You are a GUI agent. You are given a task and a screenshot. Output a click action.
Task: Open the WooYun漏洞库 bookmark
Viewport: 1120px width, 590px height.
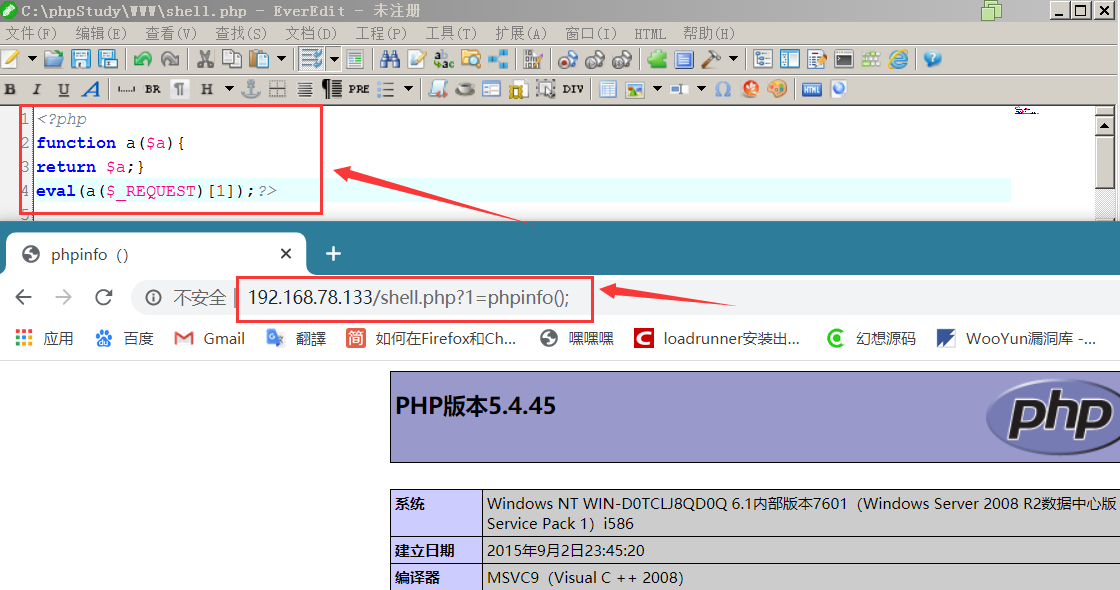tap(1016, 339)
